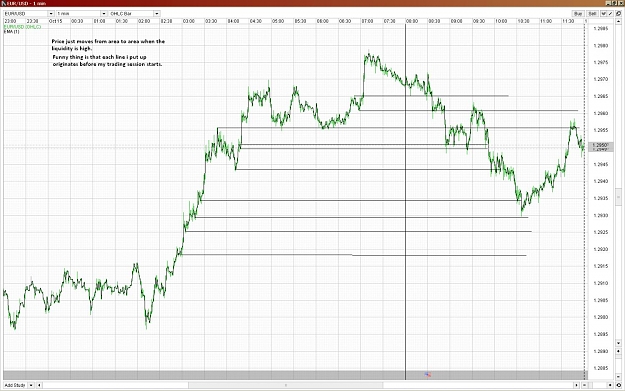The height and width of the screenshot is (391, 625).
Task: Close the EUR/USD chart window
Action: click(x=621, y=3)
